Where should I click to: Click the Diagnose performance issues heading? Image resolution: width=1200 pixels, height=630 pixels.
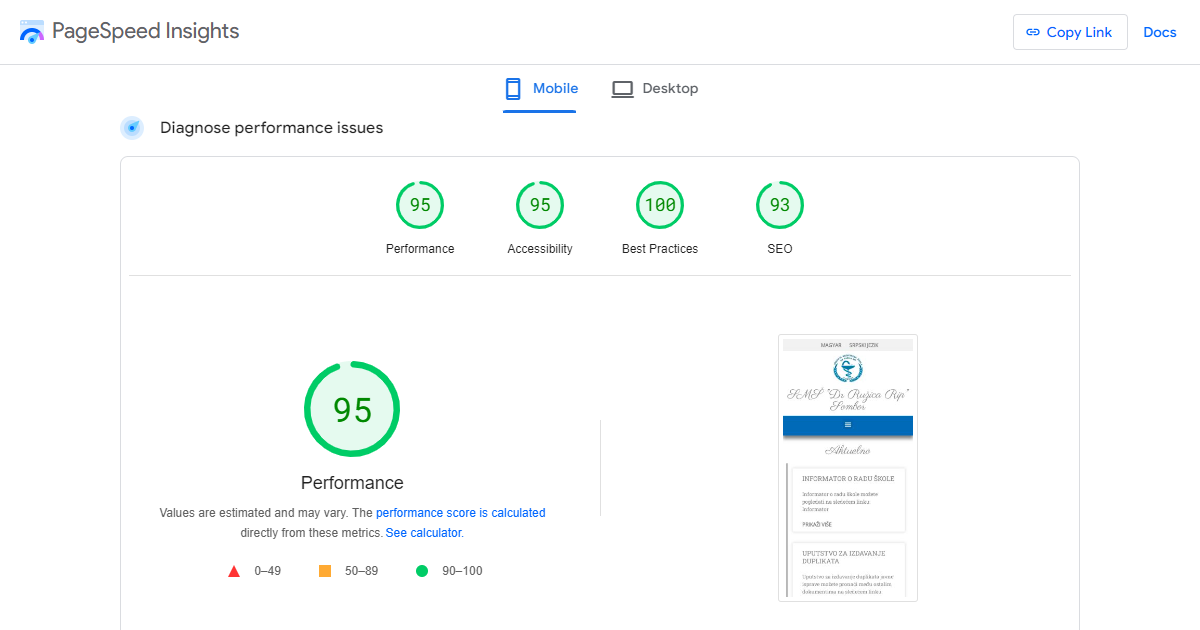(x=271, y=128)
